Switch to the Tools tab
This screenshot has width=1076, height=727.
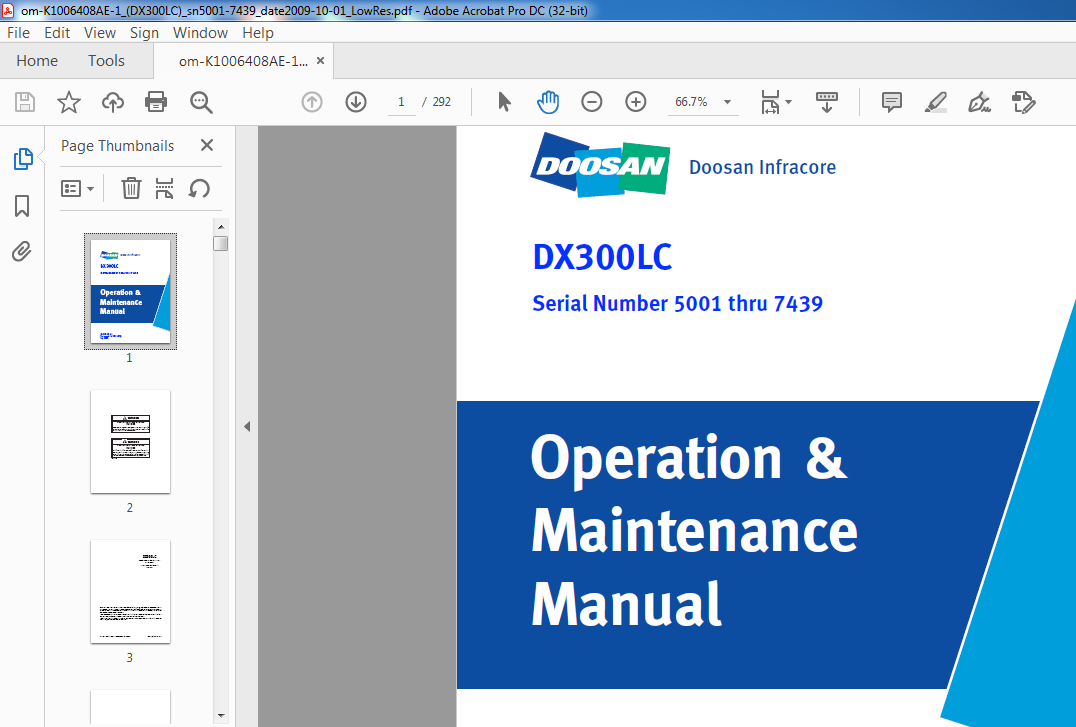click(x=106, y=61)
